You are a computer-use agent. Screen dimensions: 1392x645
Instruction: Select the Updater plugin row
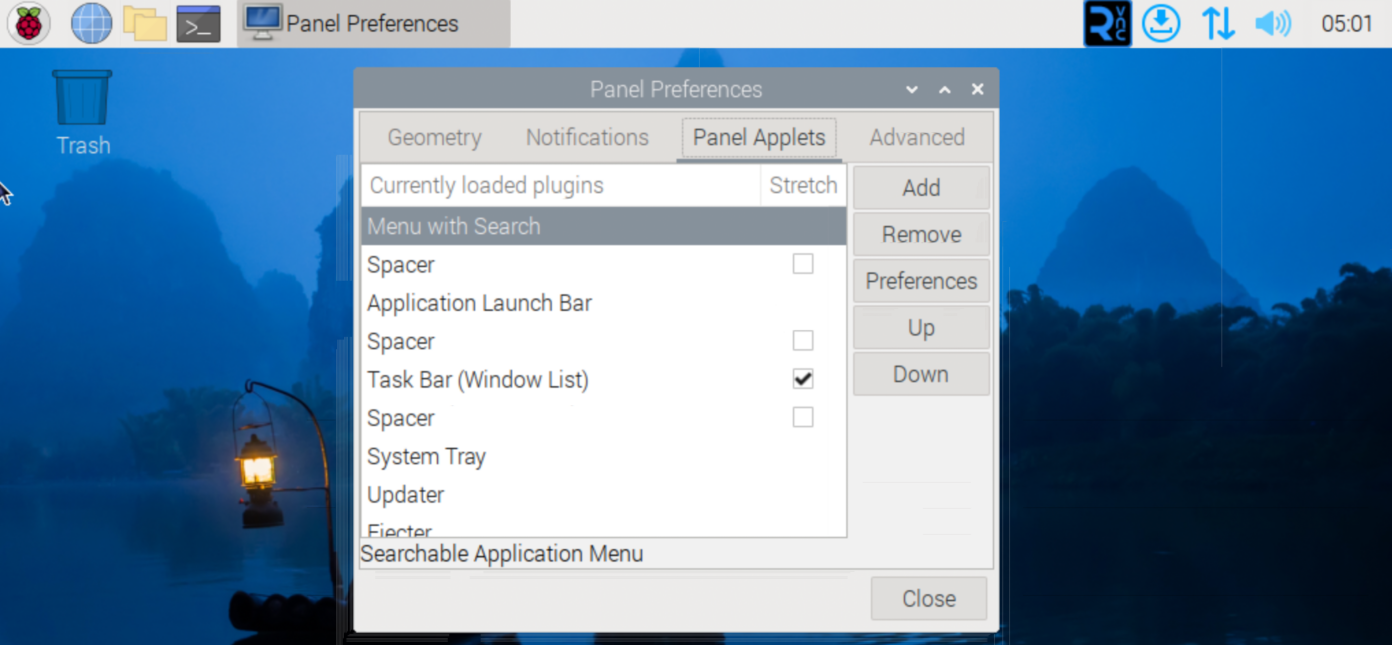pyautogui.click(x=603, y=495)
